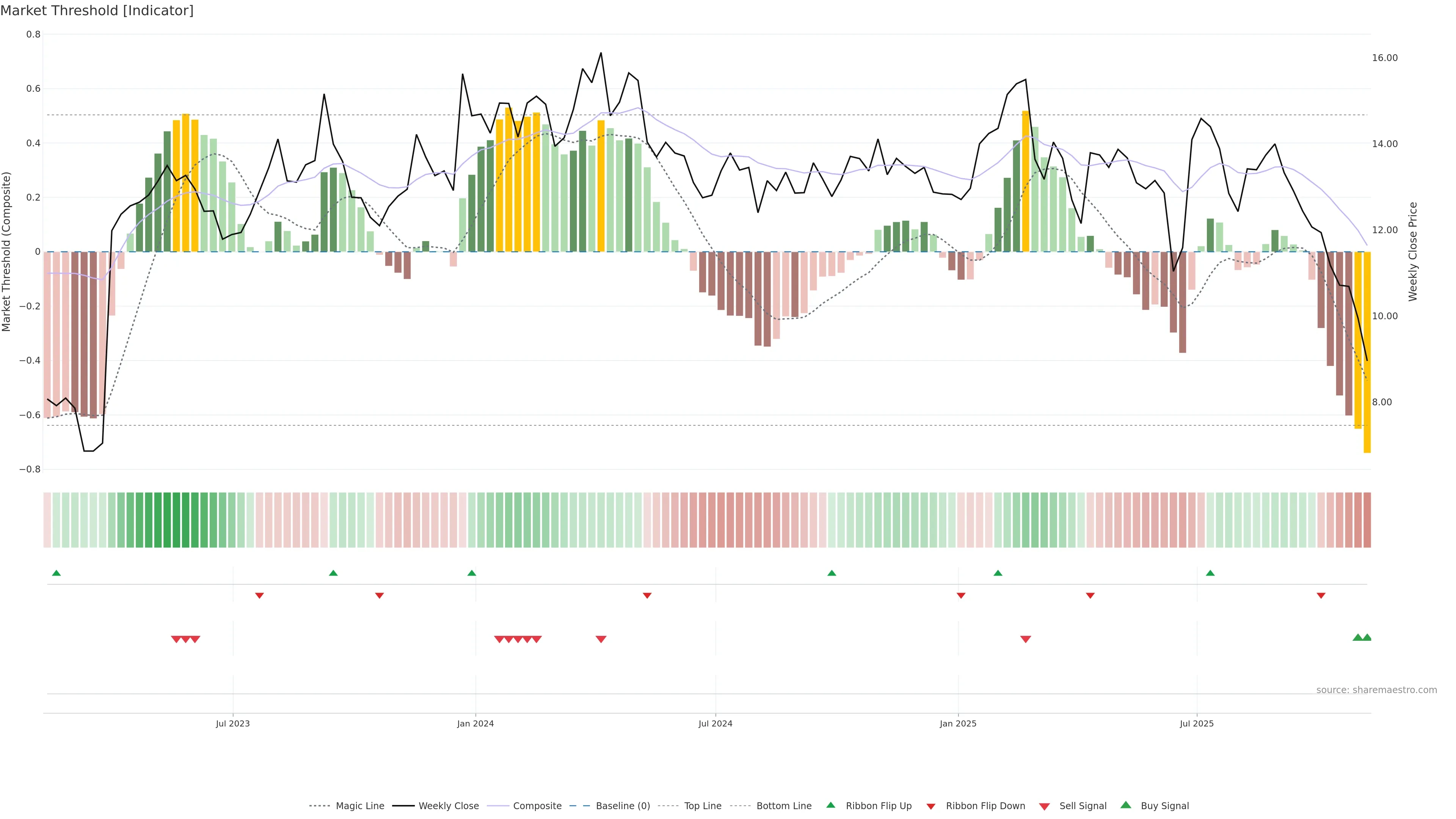Click Ribbon Flip Up marker between Jul 2024 and Jan 2025
Screen dimensions: 1456x819
point(832,573)
